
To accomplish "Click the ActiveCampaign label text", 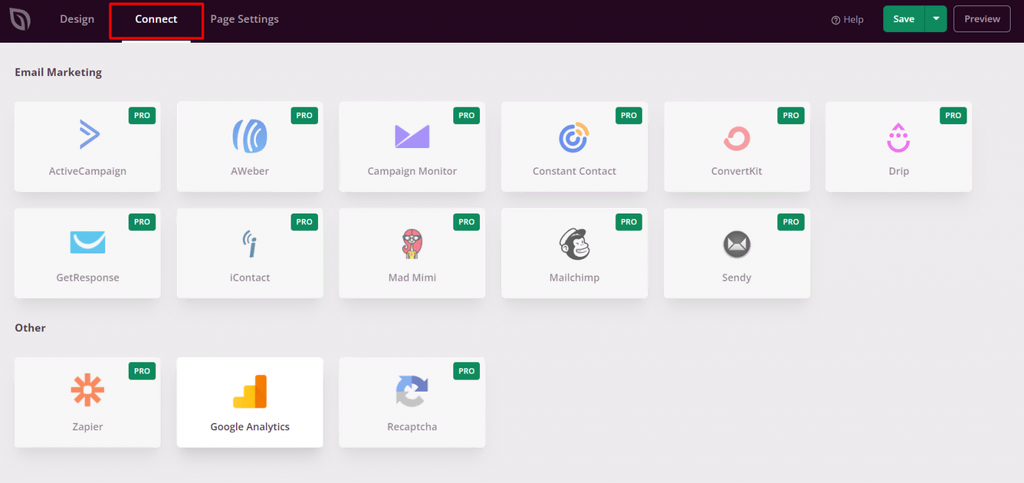I will (x=88, y=172).
